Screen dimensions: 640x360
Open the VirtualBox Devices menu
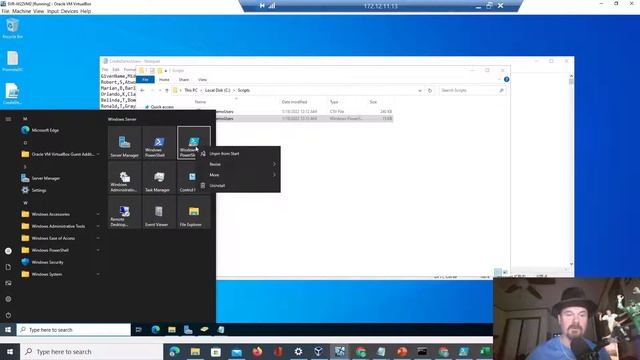(x=69, y=11)
